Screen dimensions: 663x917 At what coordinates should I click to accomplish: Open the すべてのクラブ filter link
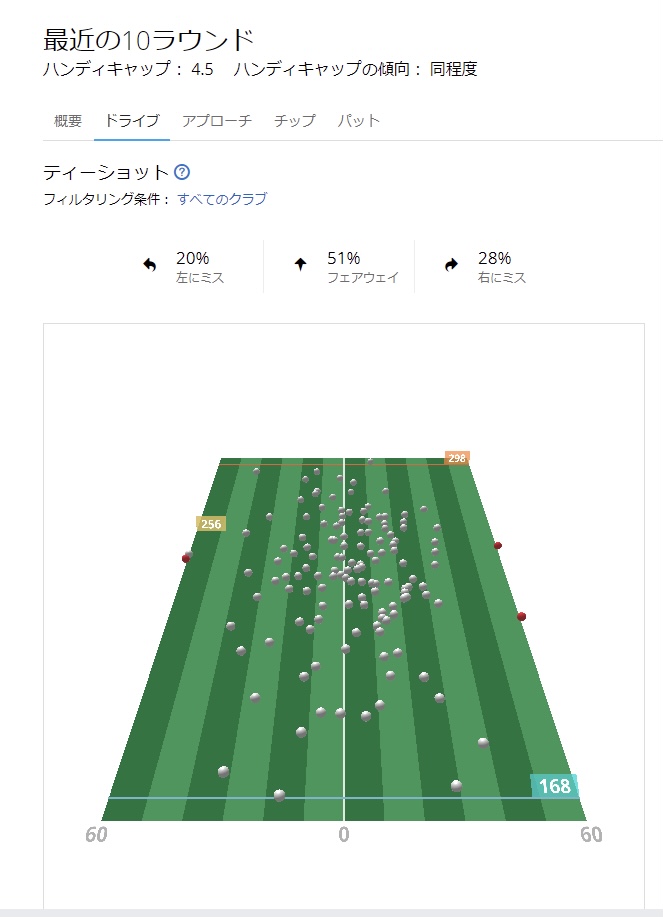pos(222,199)
